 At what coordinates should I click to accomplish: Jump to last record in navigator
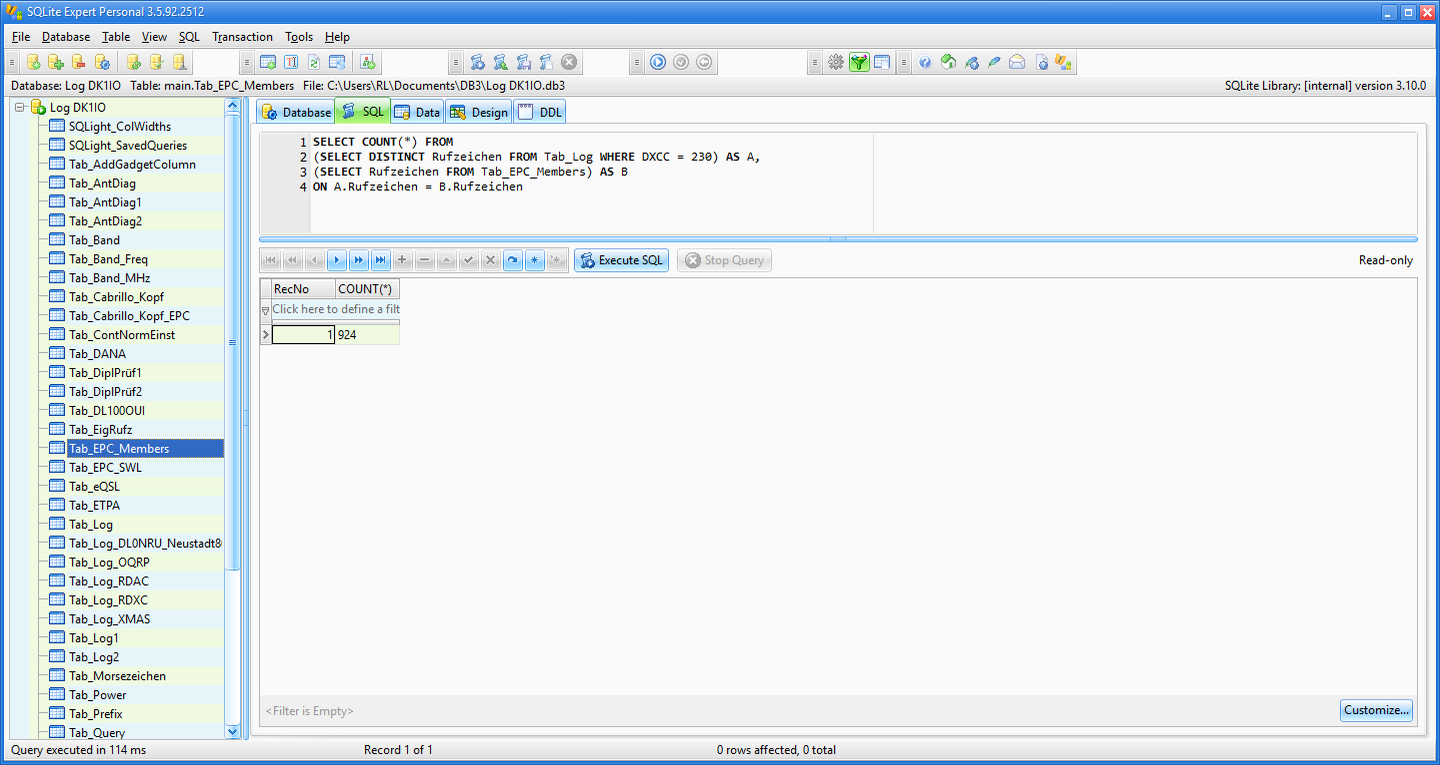[380, 260]
